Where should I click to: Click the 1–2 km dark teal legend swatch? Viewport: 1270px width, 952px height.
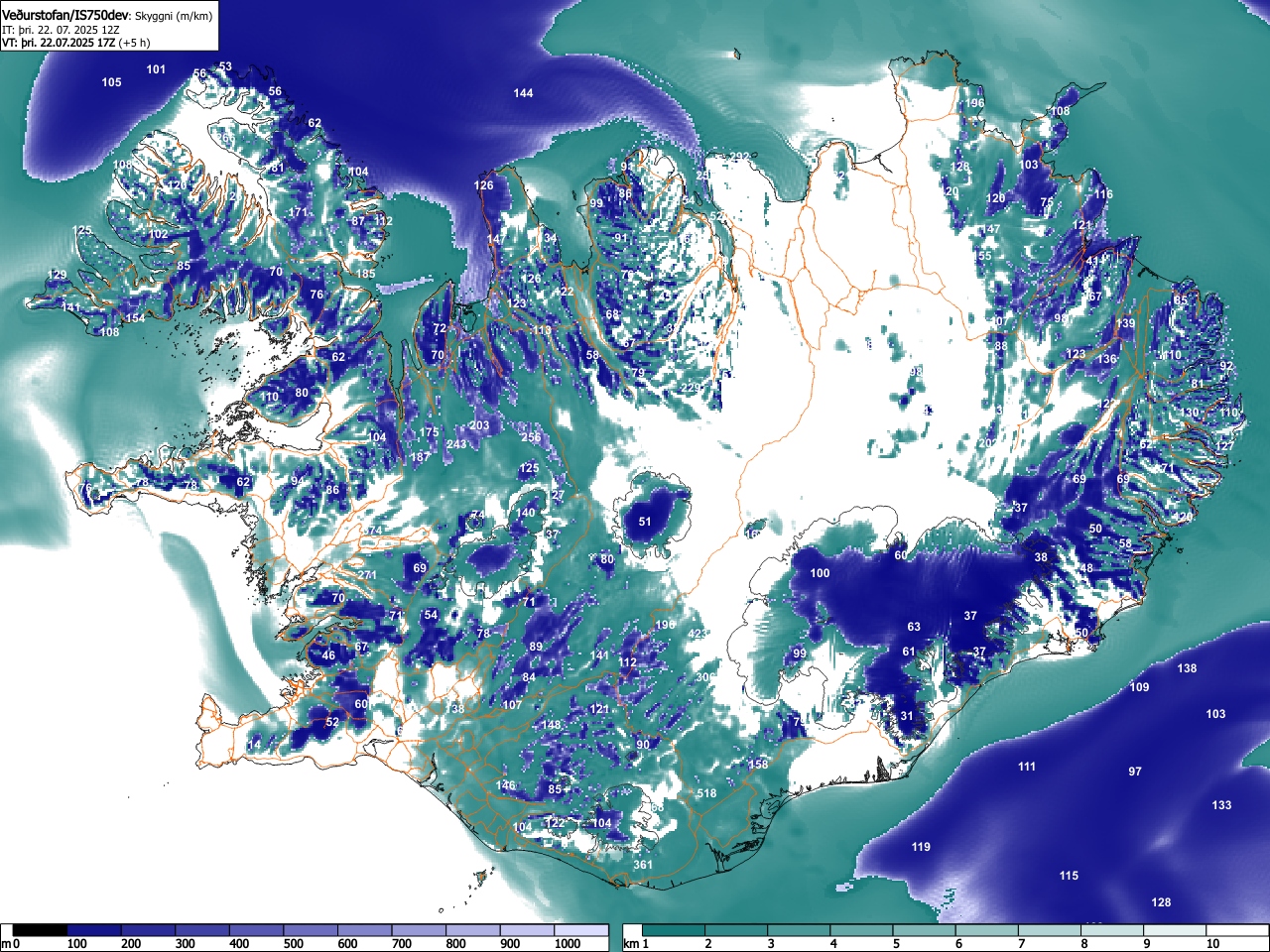coord(675,930)
